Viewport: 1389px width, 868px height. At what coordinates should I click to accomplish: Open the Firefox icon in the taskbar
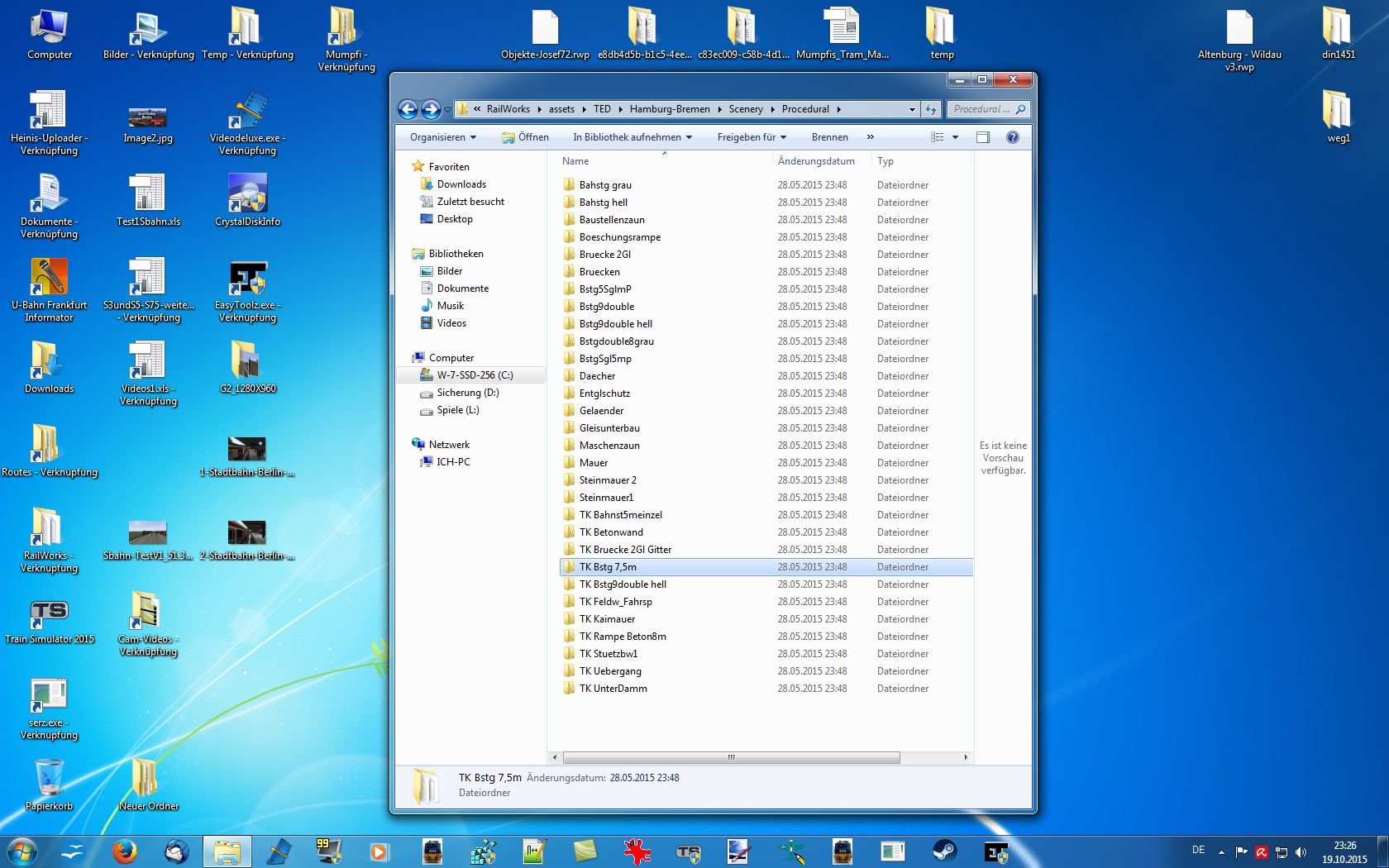pos(125,851)
